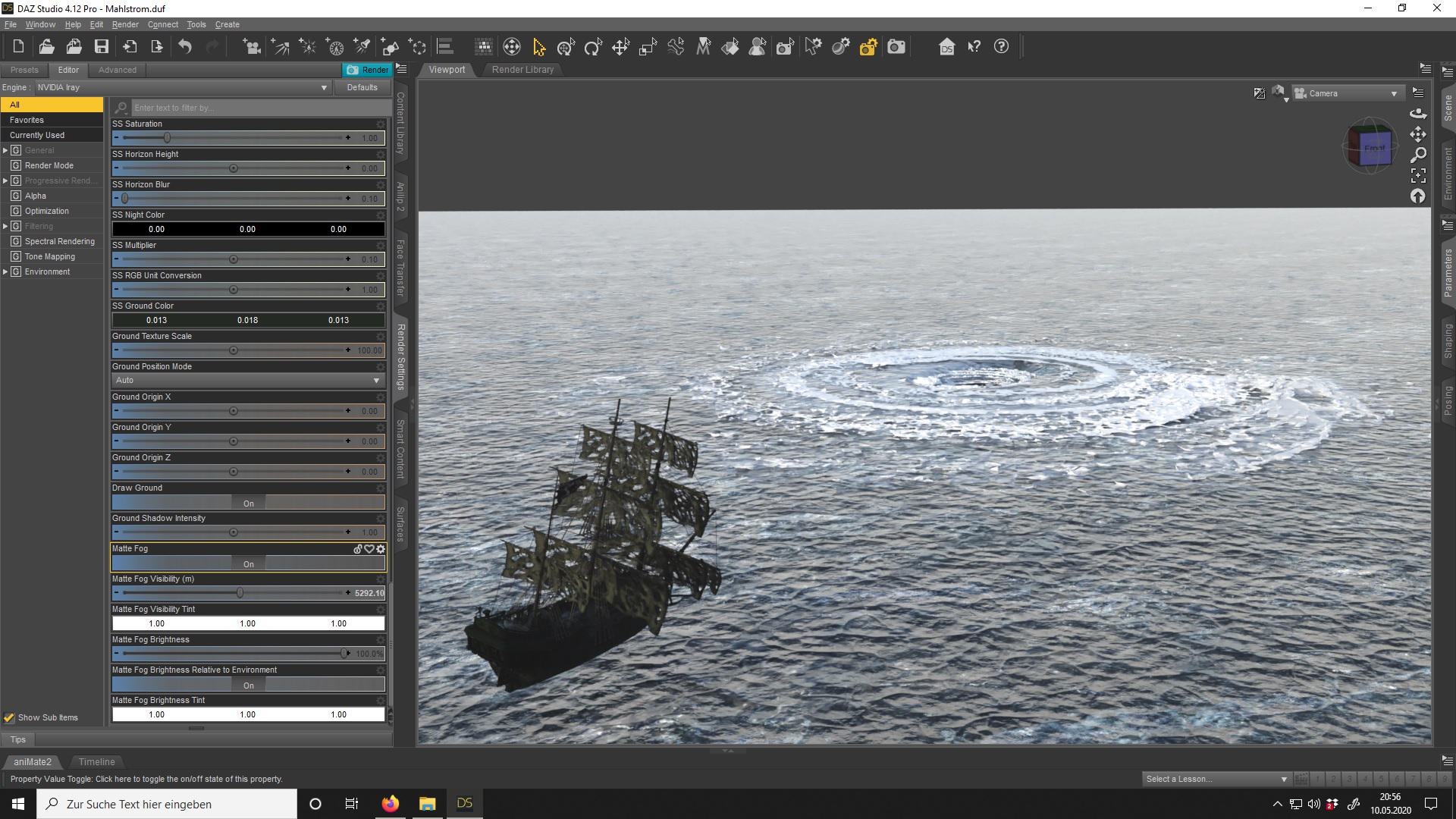Click the Defaults button
This screenshot has height=819, width=1456.
pos(362,87)
